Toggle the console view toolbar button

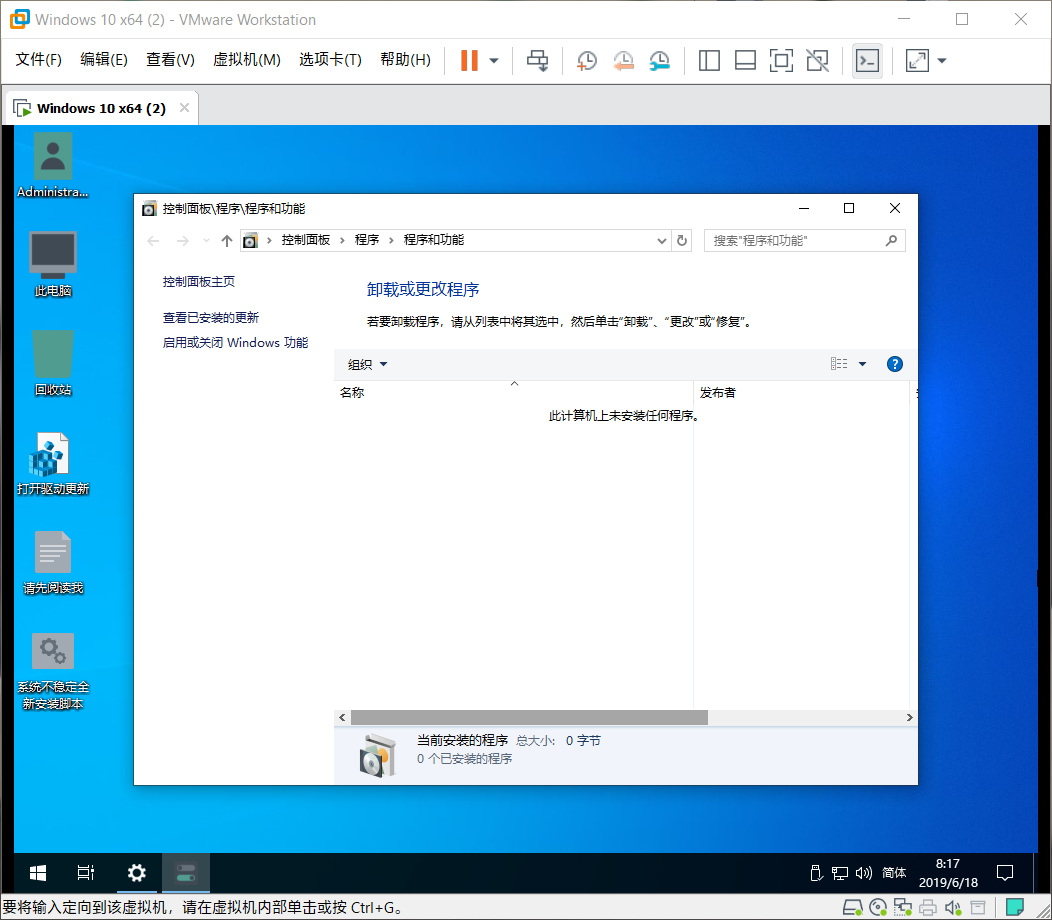tap(867, 60)
